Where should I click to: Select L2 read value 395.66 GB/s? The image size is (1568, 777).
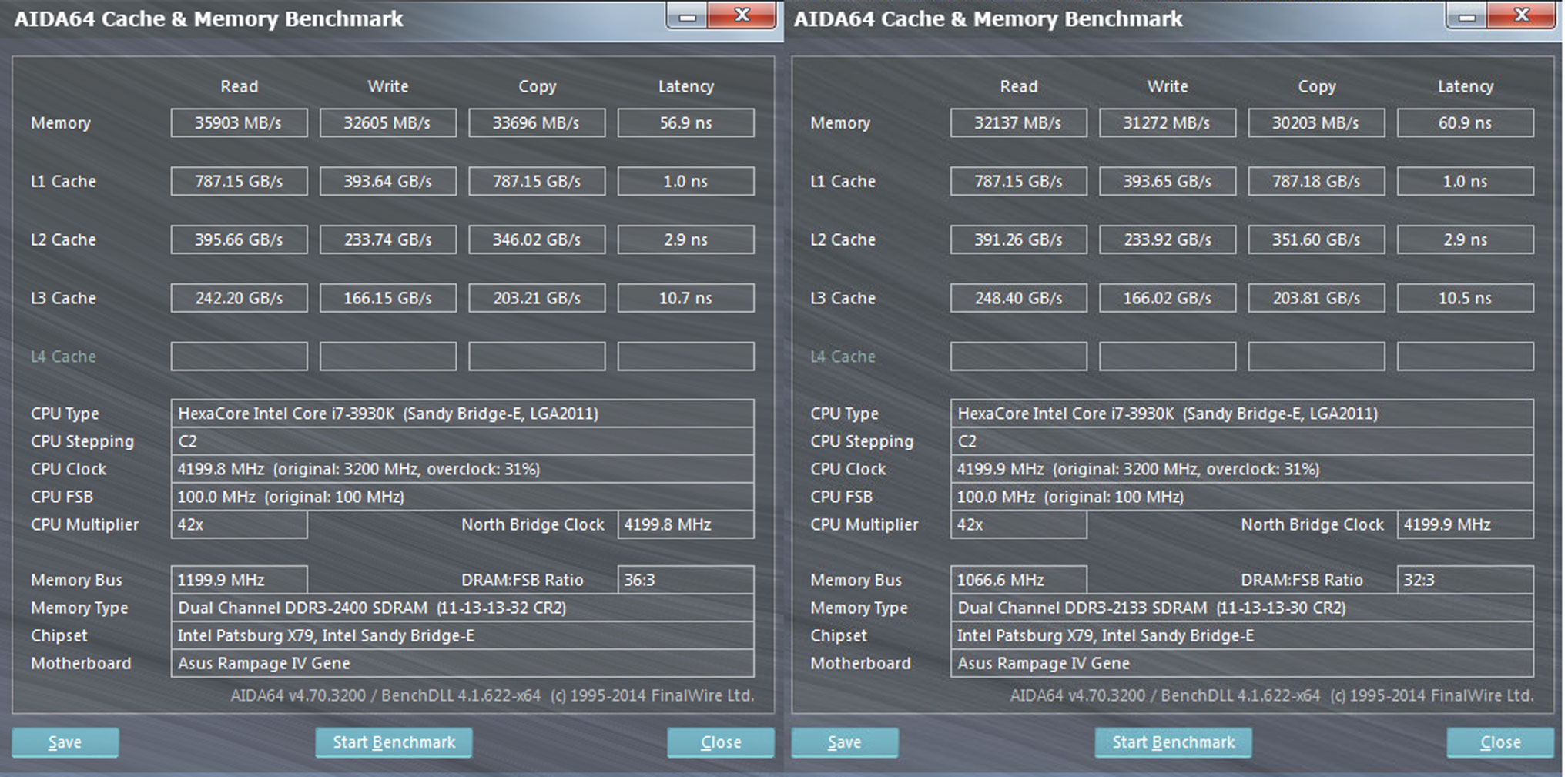coord(239,239)
